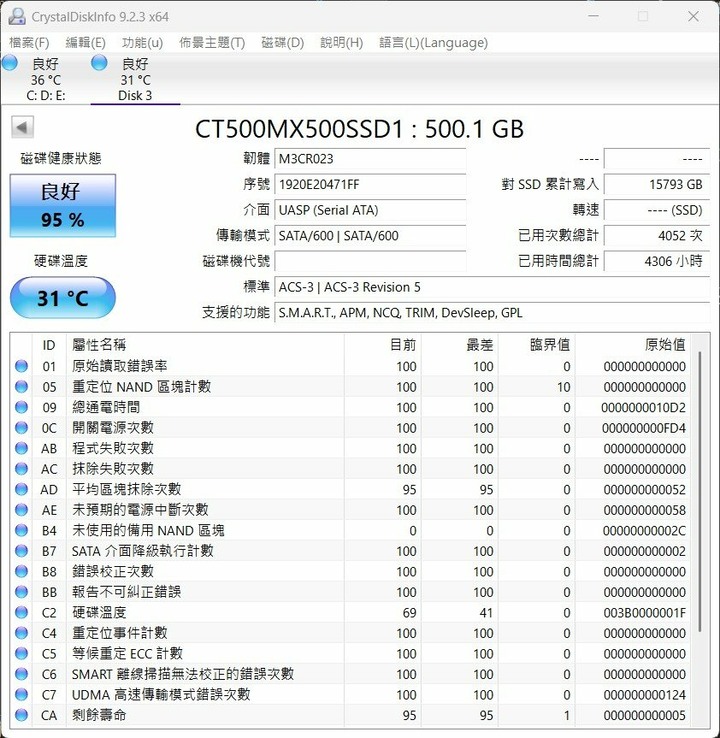Open the 功能(u) menu
The height and width of the screenshot is (738, 720).
coord(142,43)
